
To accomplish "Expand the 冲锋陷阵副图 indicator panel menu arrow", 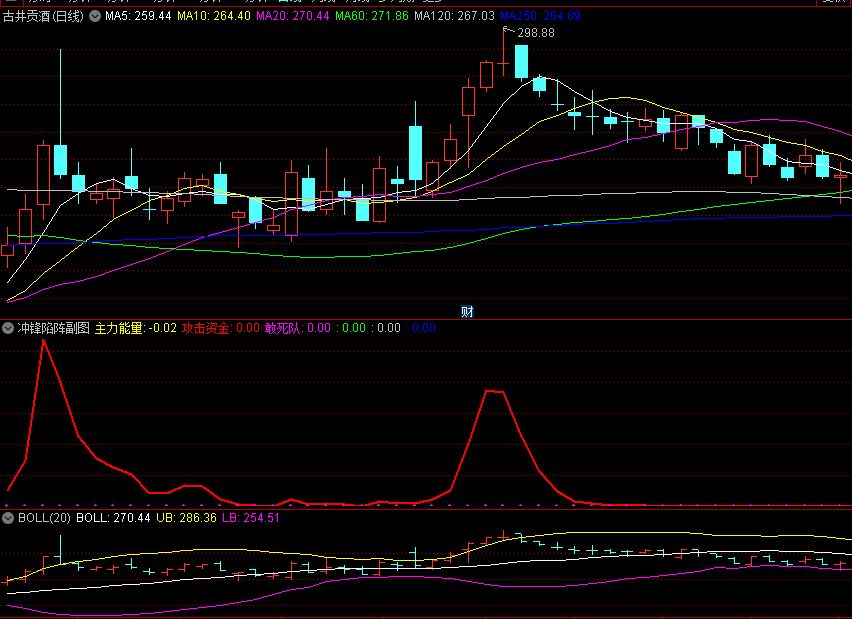I will tap(8, 328).
